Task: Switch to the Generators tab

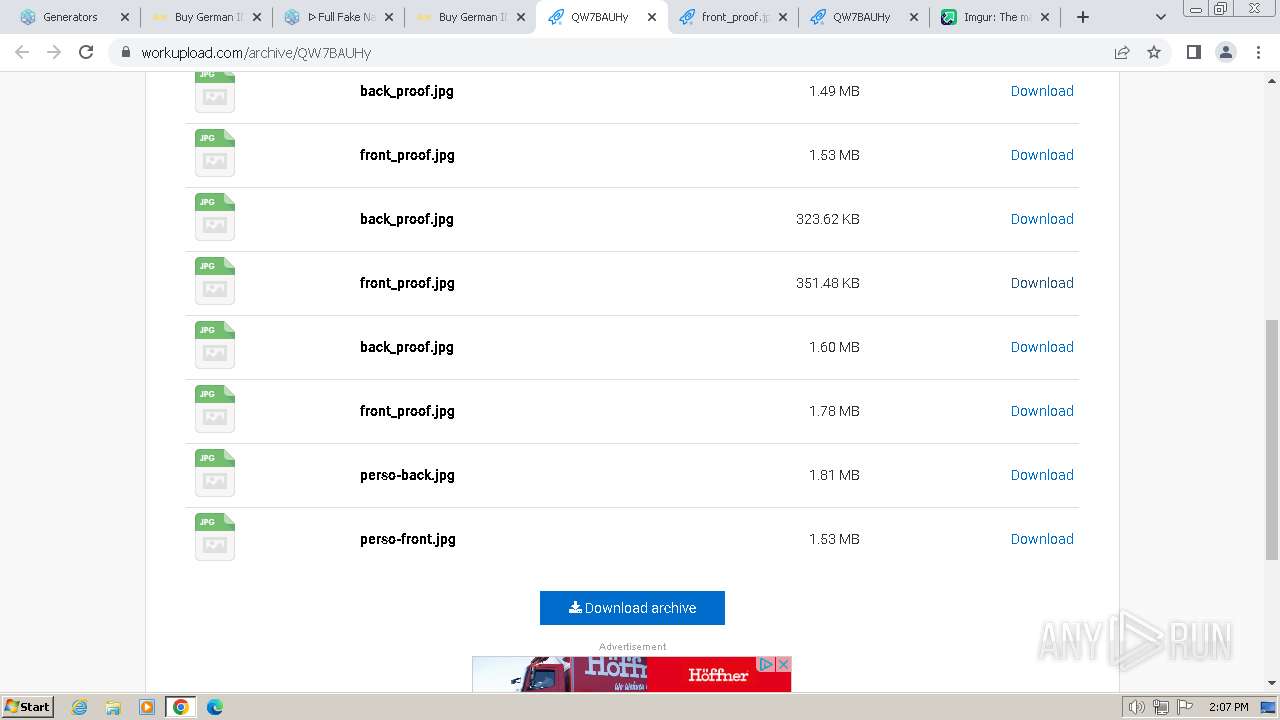Action: 75,17
